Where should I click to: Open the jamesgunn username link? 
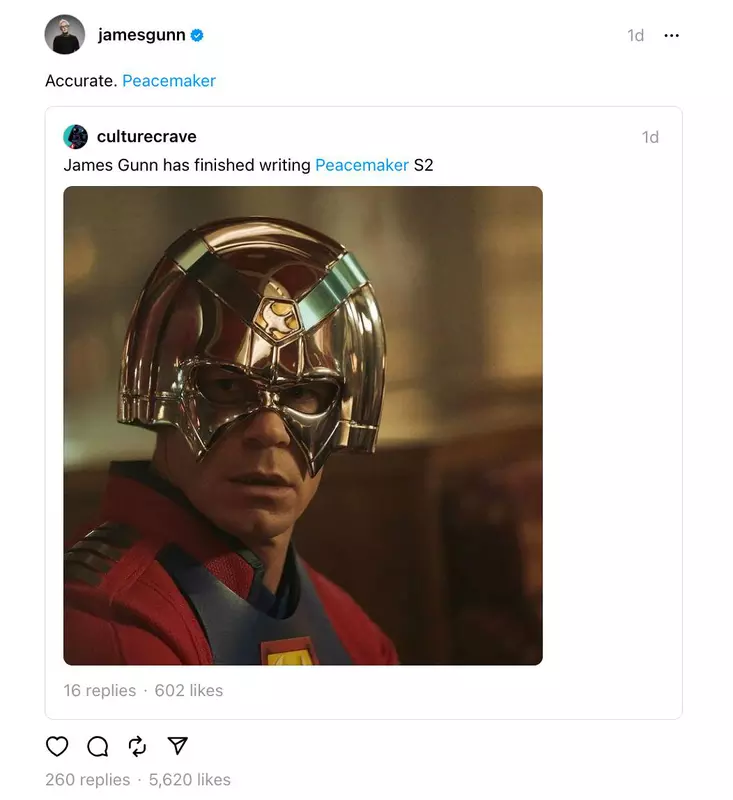[141, 35]
